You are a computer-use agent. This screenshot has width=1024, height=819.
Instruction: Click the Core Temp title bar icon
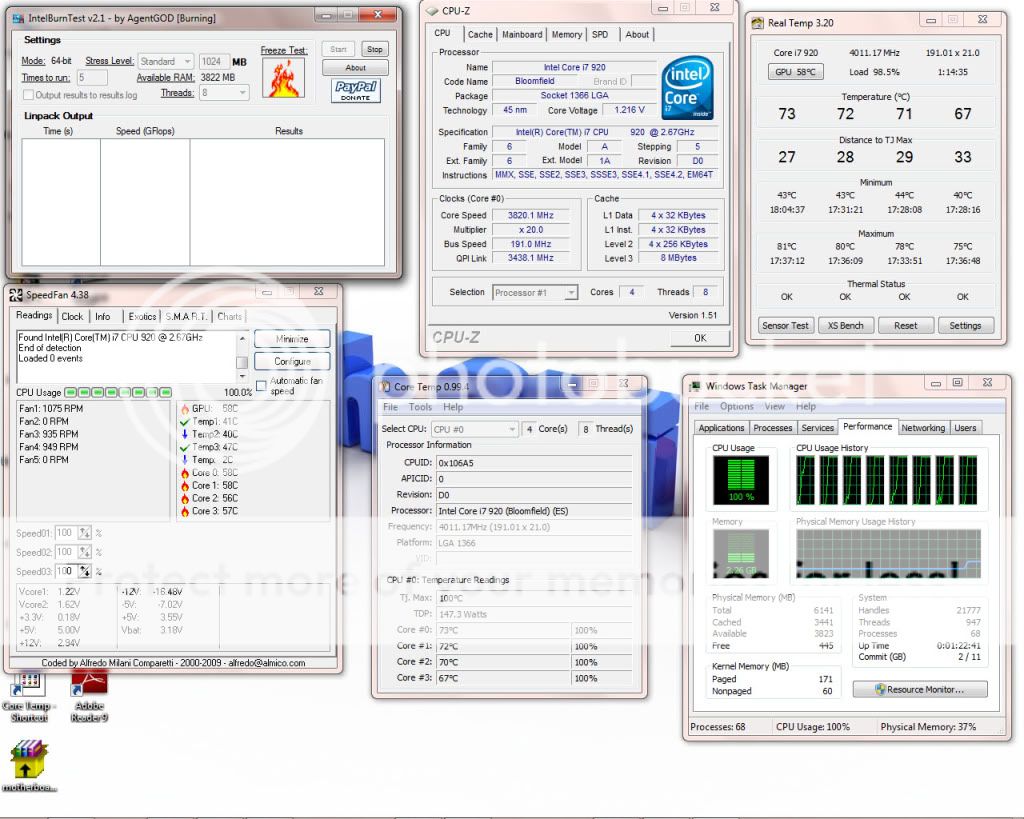click(385, 387)
